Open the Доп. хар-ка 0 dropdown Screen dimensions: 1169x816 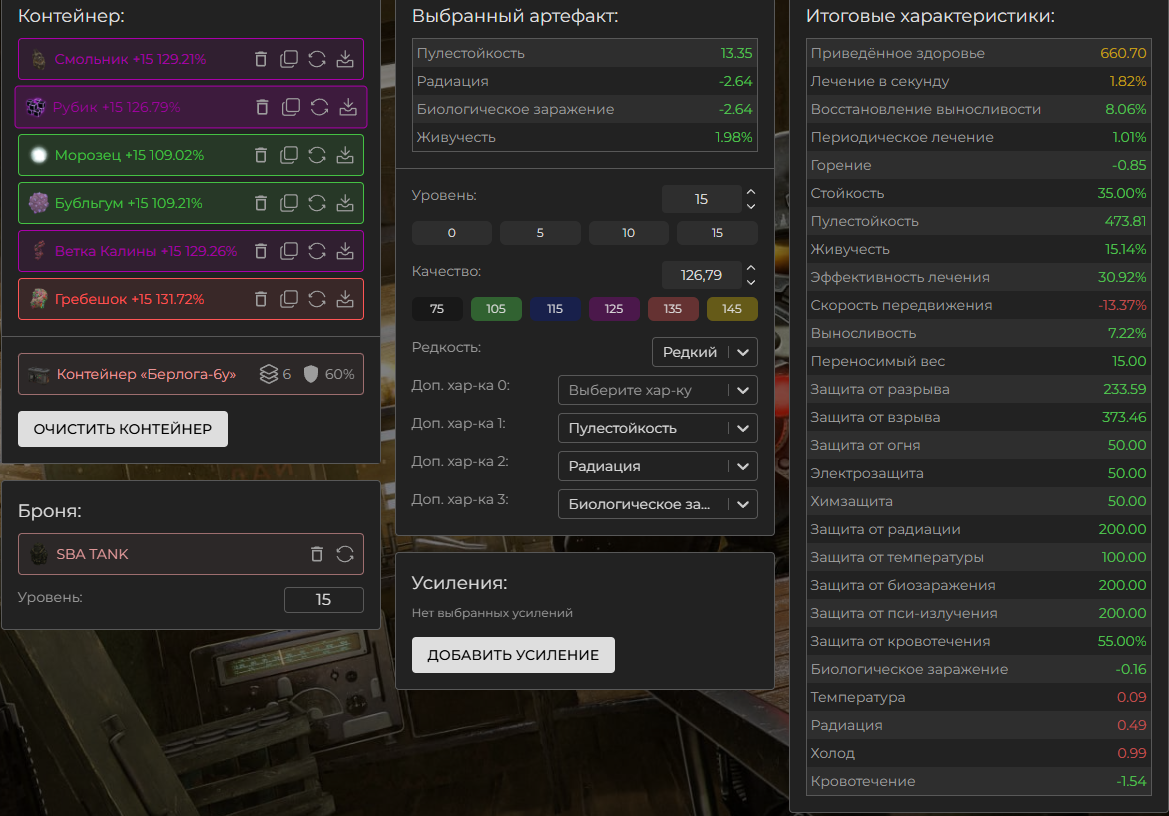pyautogui.click(x=658, y=390)
